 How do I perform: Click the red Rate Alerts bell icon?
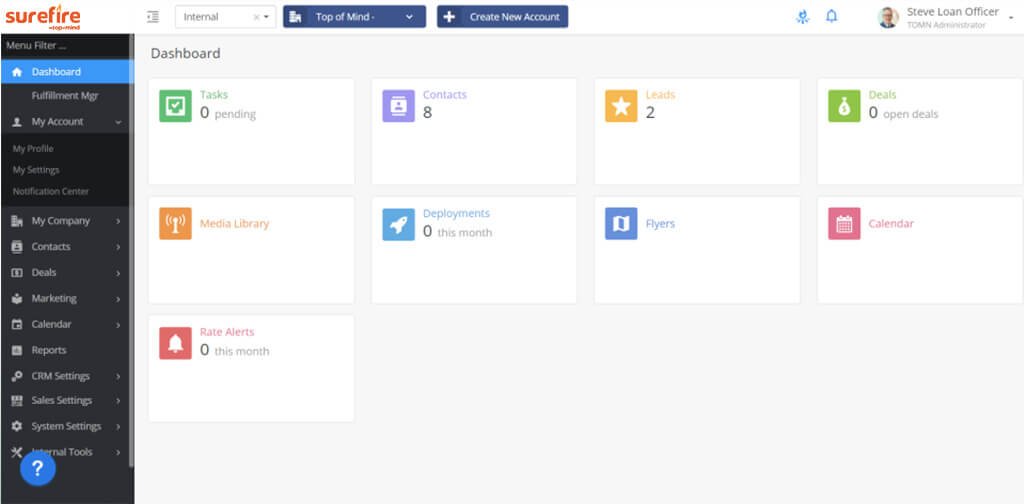click(x=175, y=343)
